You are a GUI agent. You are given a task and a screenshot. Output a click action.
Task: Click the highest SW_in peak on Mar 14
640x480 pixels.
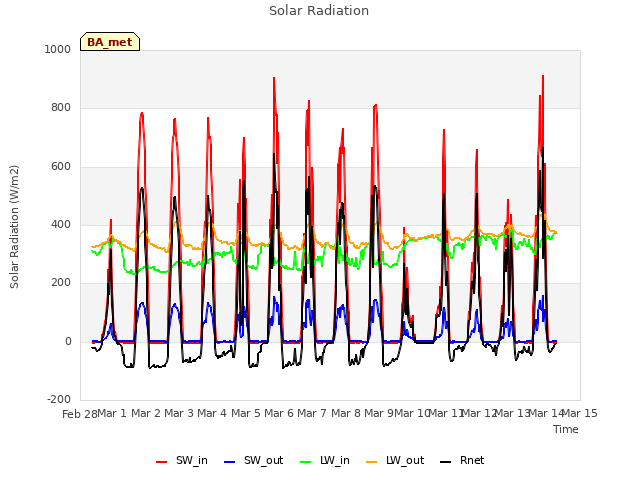click(x=543, y=76)
